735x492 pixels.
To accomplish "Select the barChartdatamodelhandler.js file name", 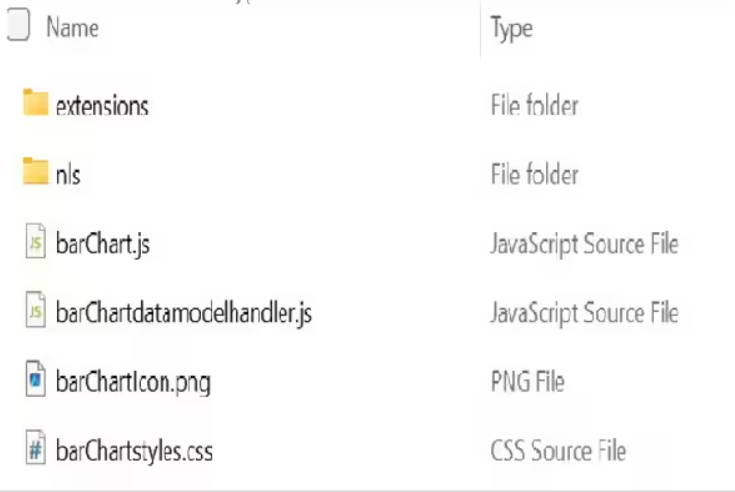I will point(184,313).
